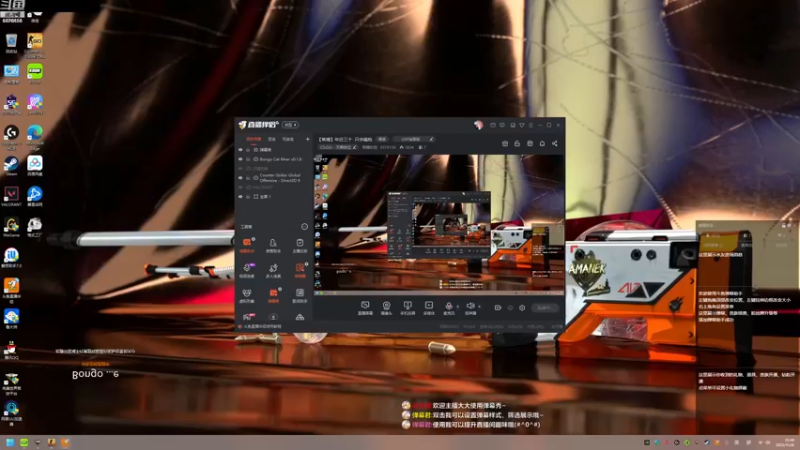Open the Microsoft Edge desktop shortcut
The width and height of the screenshot is (800, 450).
[x=35, y=136]
